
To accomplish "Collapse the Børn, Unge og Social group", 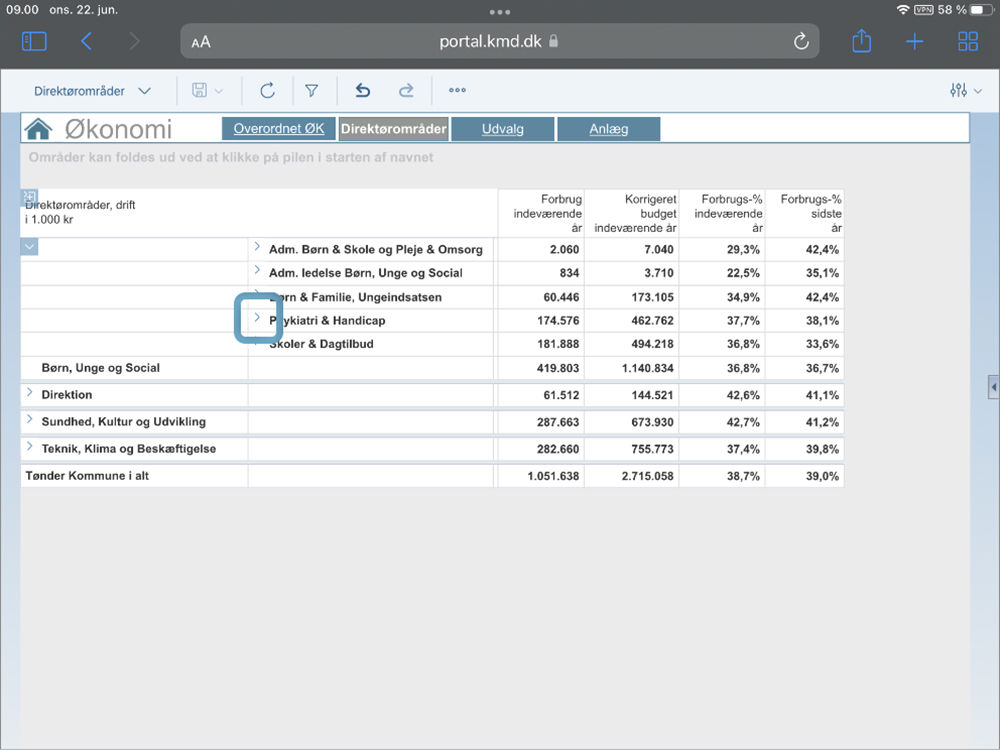I will point(30,247).
